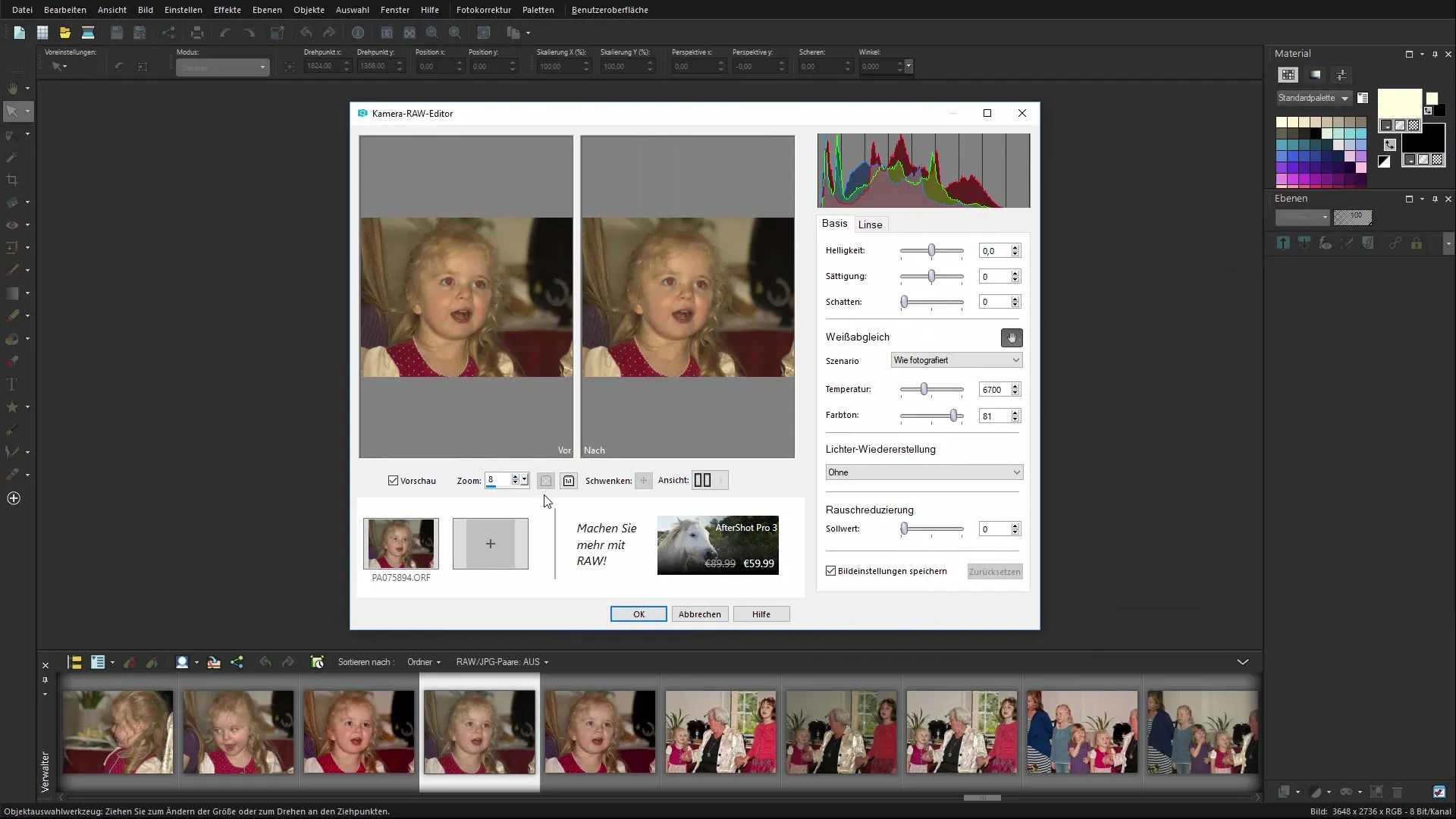Select the Text tool in left toolbar
This screenshot has width=1456, height=819.
pyautogui.click(x=12, y=384)
